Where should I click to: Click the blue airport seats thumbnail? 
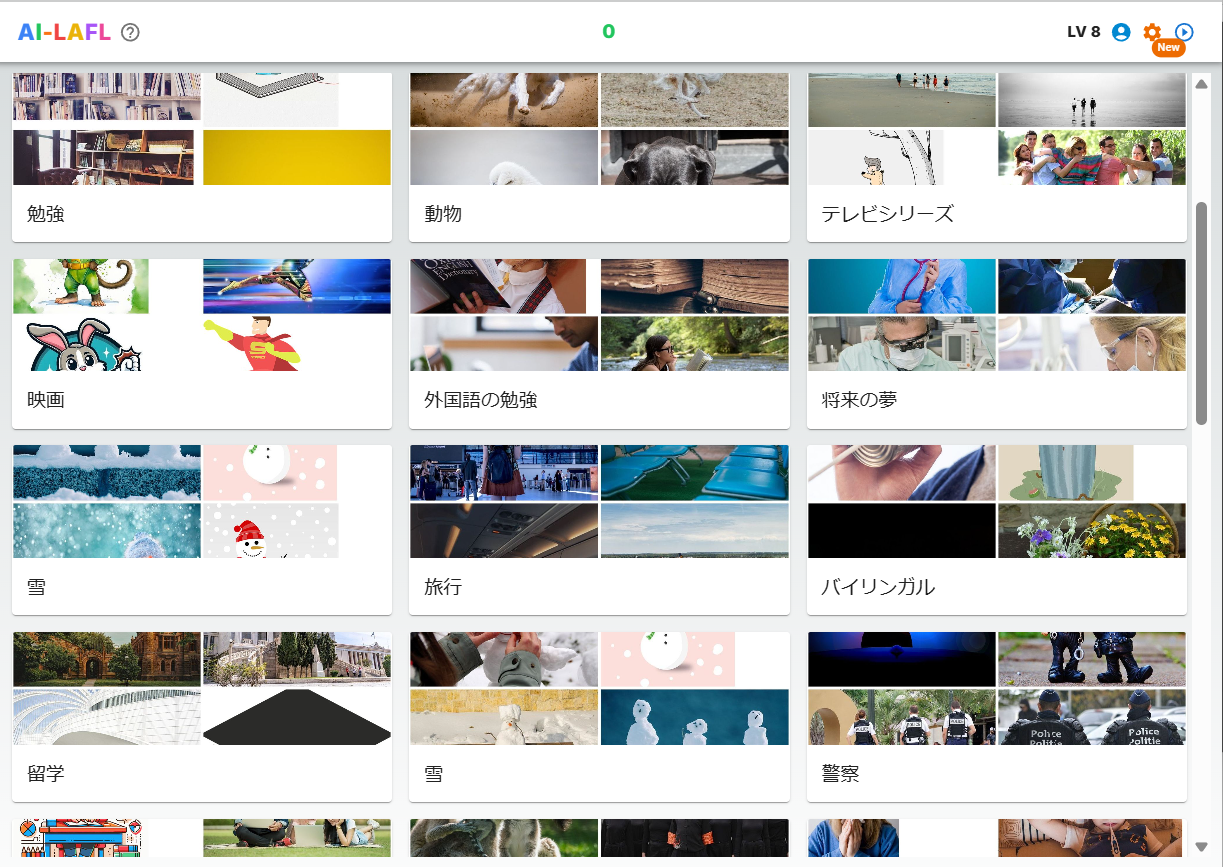695,473
